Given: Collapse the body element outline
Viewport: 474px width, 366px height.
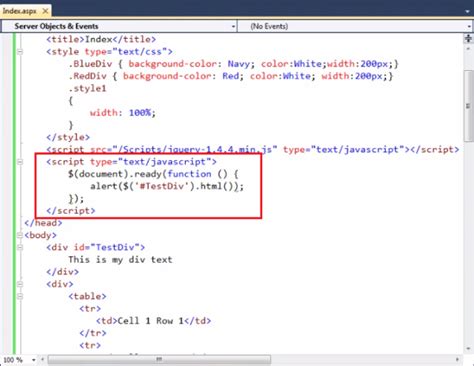Looking at the screenshot, I should 20,235.
